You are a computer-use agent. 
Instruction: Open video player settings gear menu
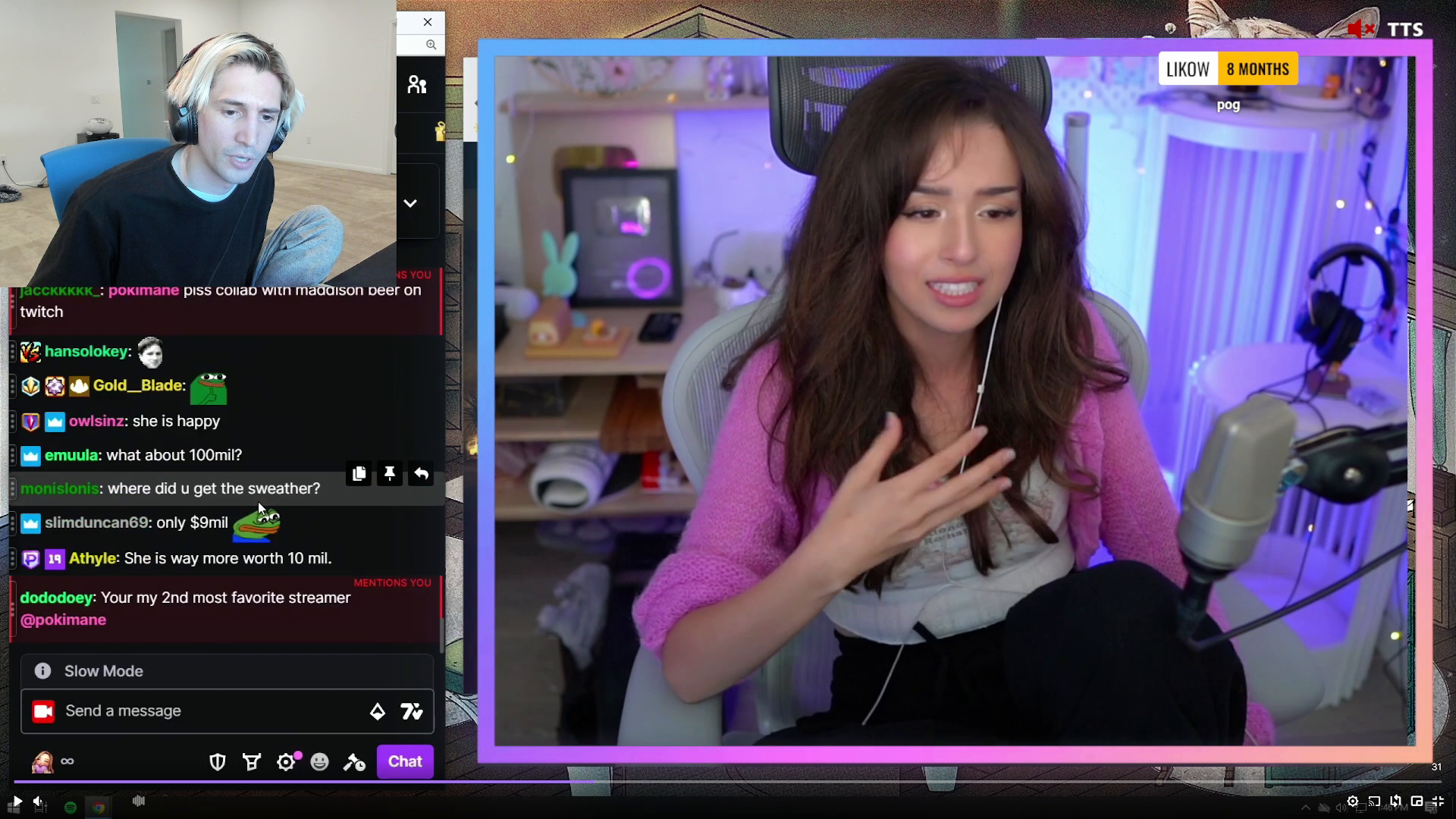[x=1353, y=802]
